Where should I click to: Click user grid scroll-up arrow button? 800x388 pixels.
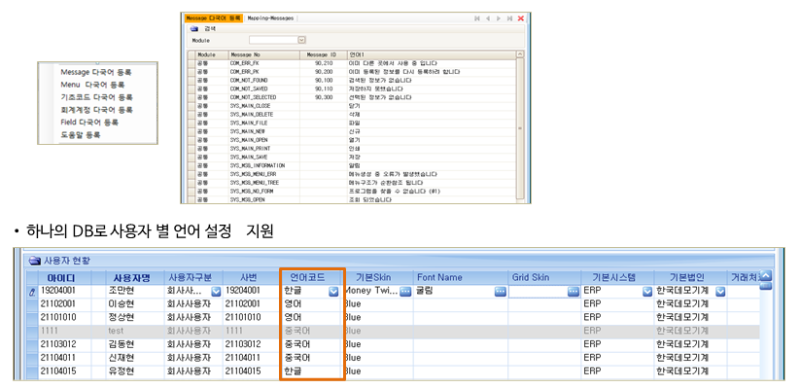(766, 276)
